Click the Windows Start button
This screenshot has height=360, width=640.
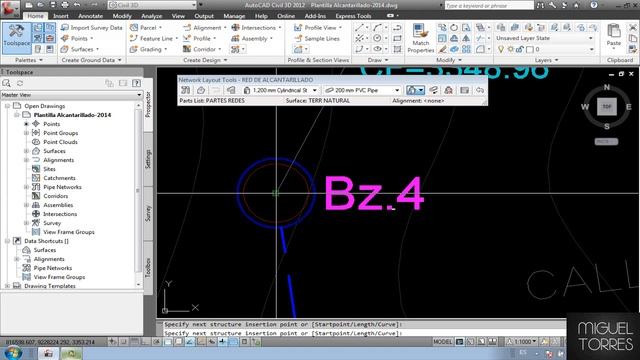pyautogui.click(x=13, y=353)
